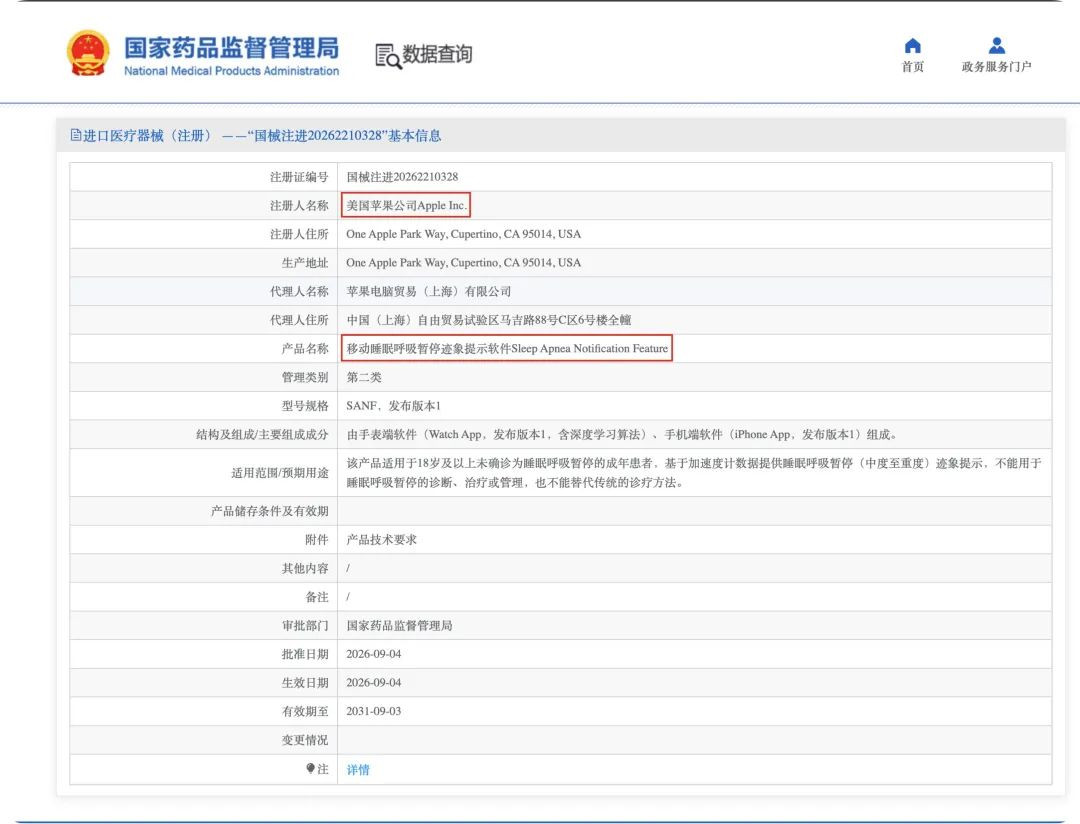Click the 变更情况 row label

point(305,740)
